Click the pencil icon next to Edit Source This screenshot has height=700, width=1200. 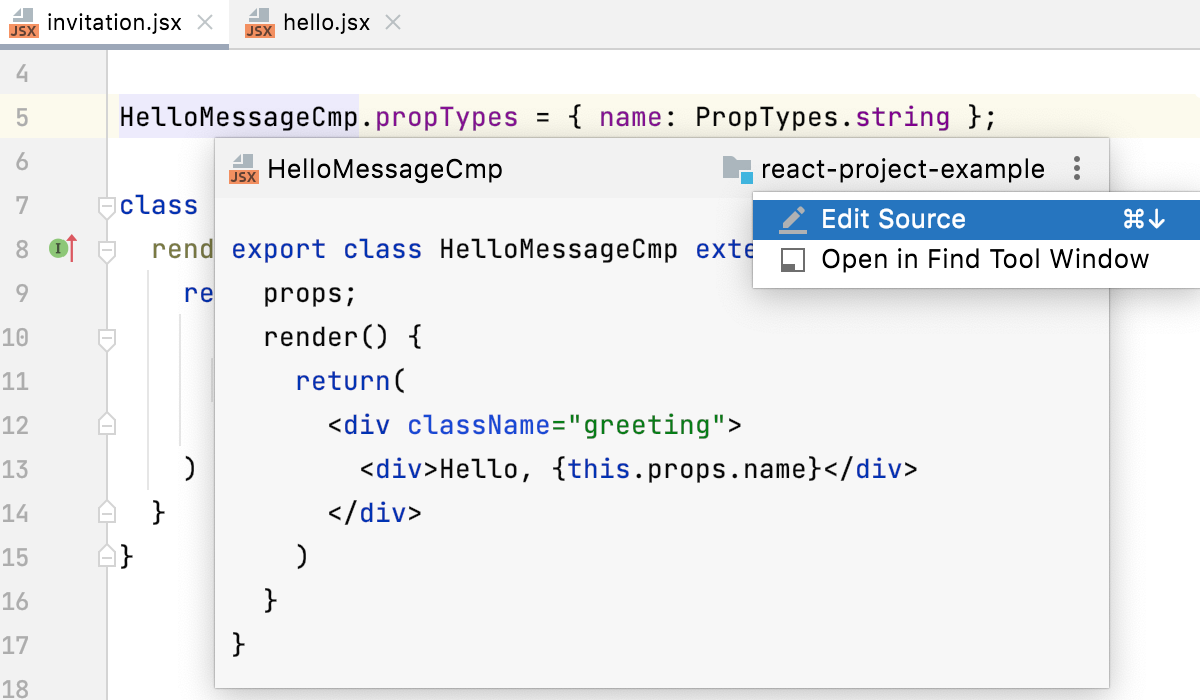[793, 218]
